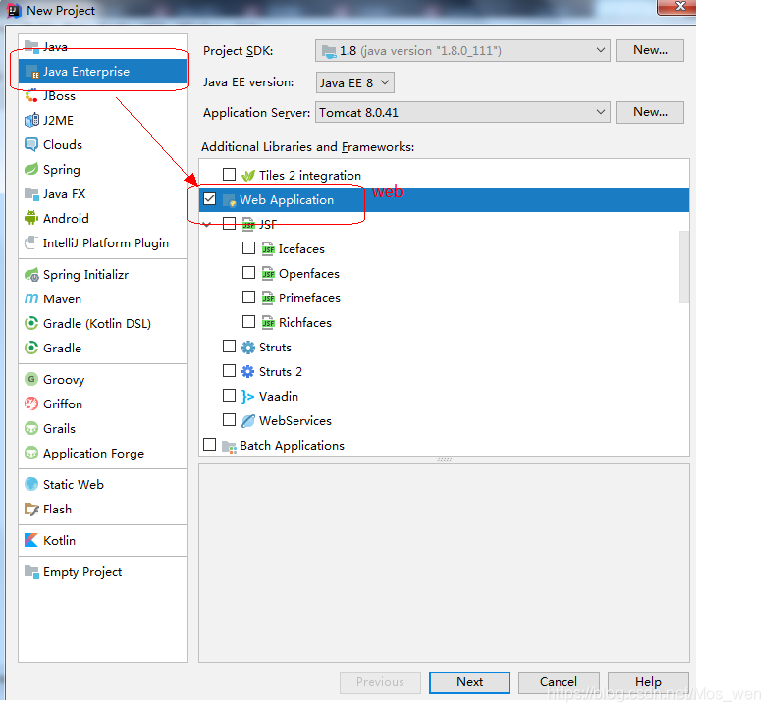The height and width of the screenshot is (712, 770).
Task: Click the Struts 2 gear icon
Action: [248, 372]
